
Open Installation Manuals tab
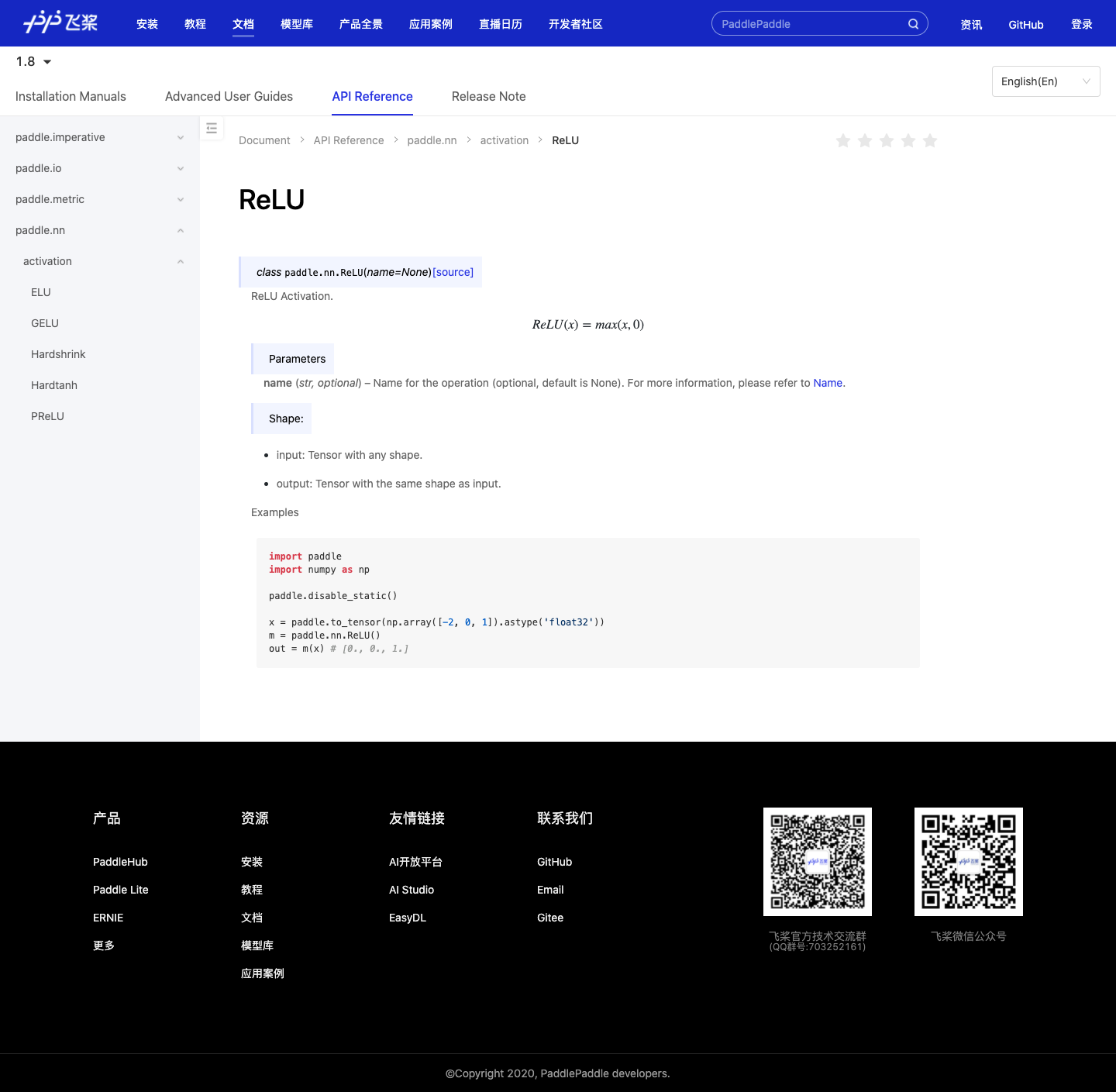pyautogui.click(x=71, y=96)
